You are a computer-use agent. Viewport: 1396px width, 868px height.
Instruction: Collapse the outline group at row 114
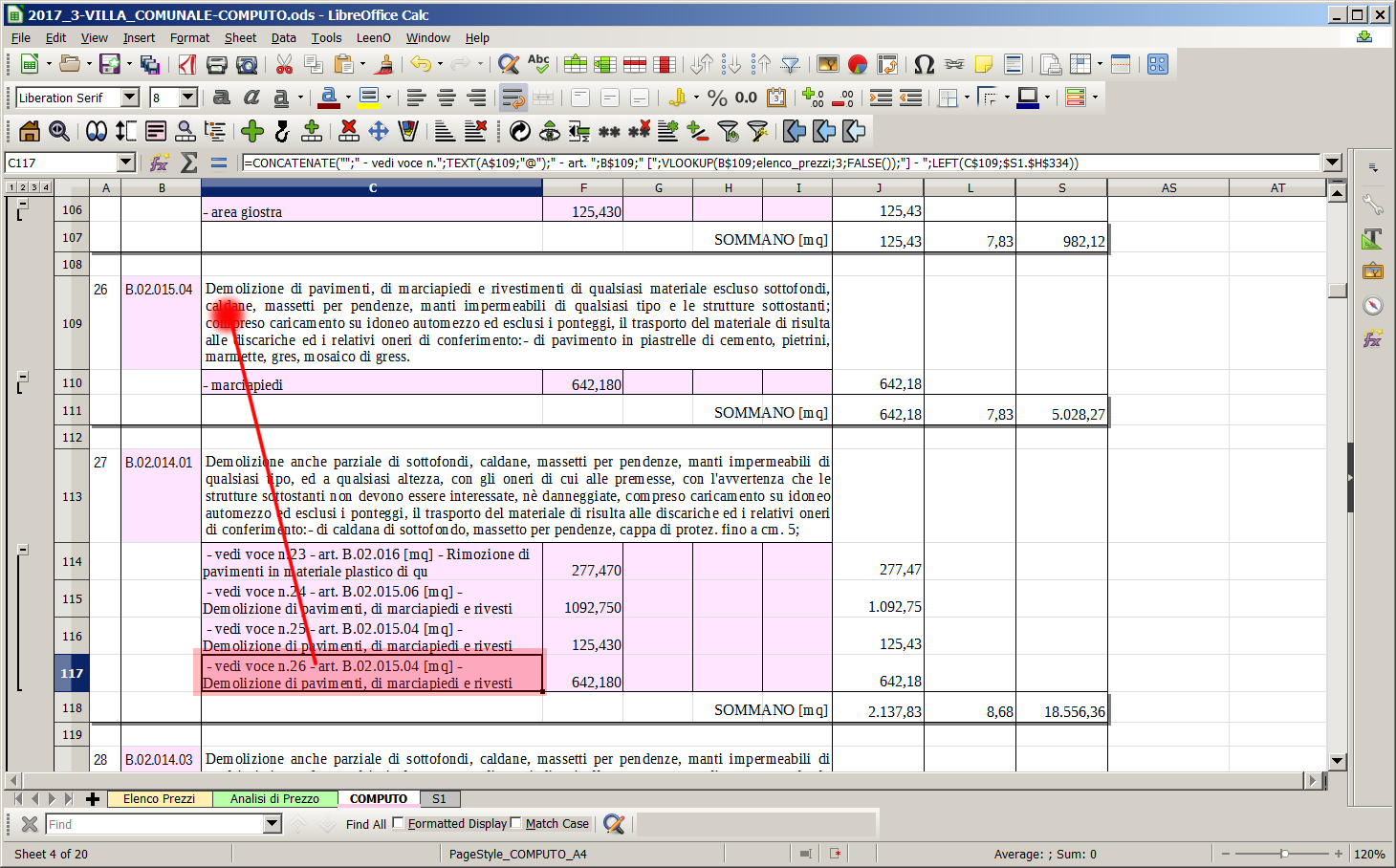click(x=23, y=550)
